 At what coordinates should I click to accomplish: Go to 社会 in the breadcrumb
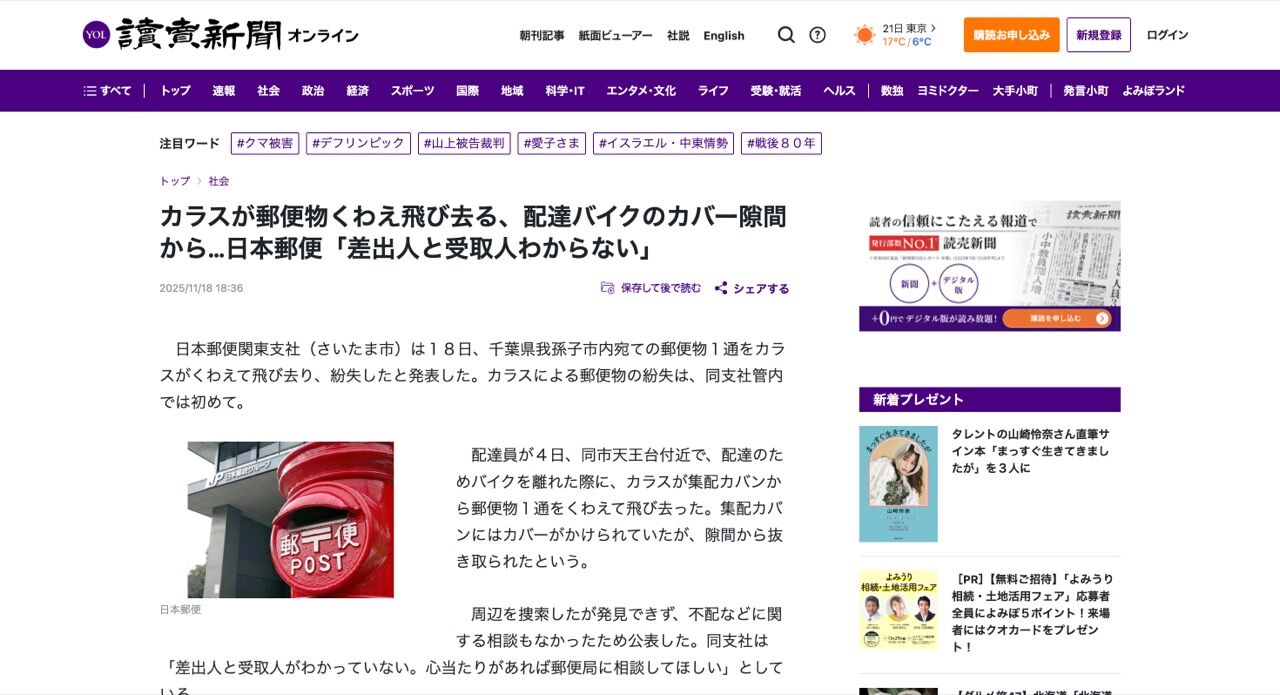(219, 181)
